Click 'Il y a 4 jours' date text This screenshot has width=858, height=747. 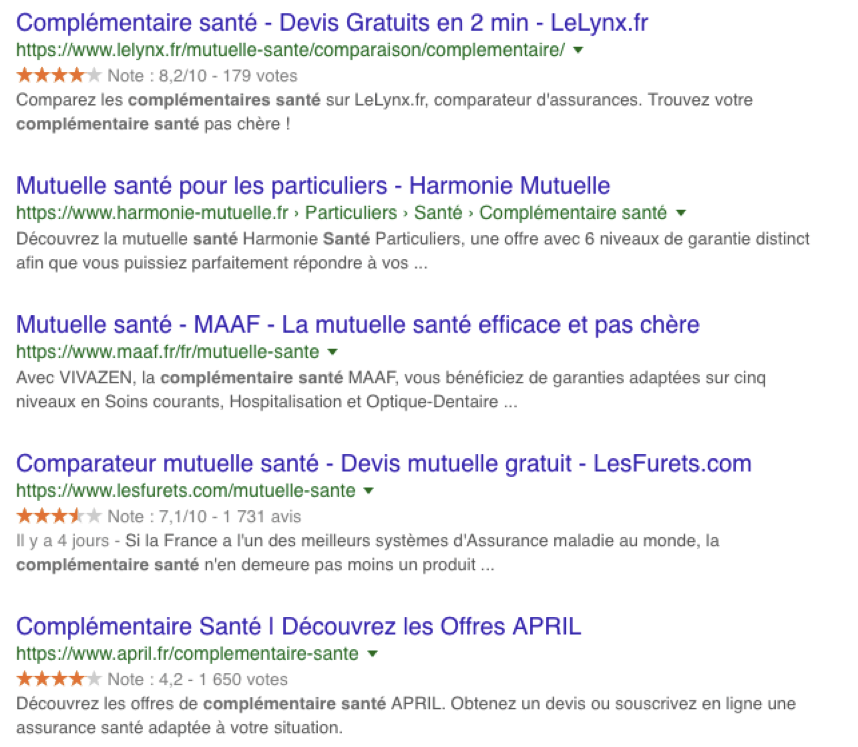pos(62,541)
